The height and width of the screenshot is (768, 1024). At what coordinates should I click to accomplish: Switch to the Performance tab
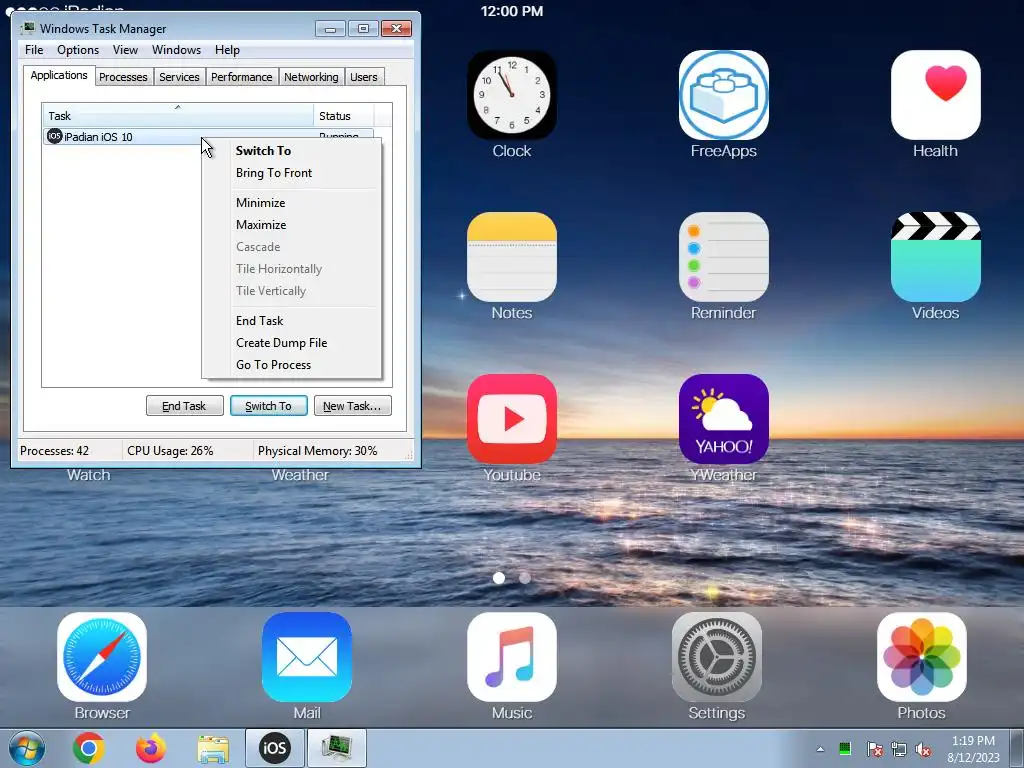point(242,77)
